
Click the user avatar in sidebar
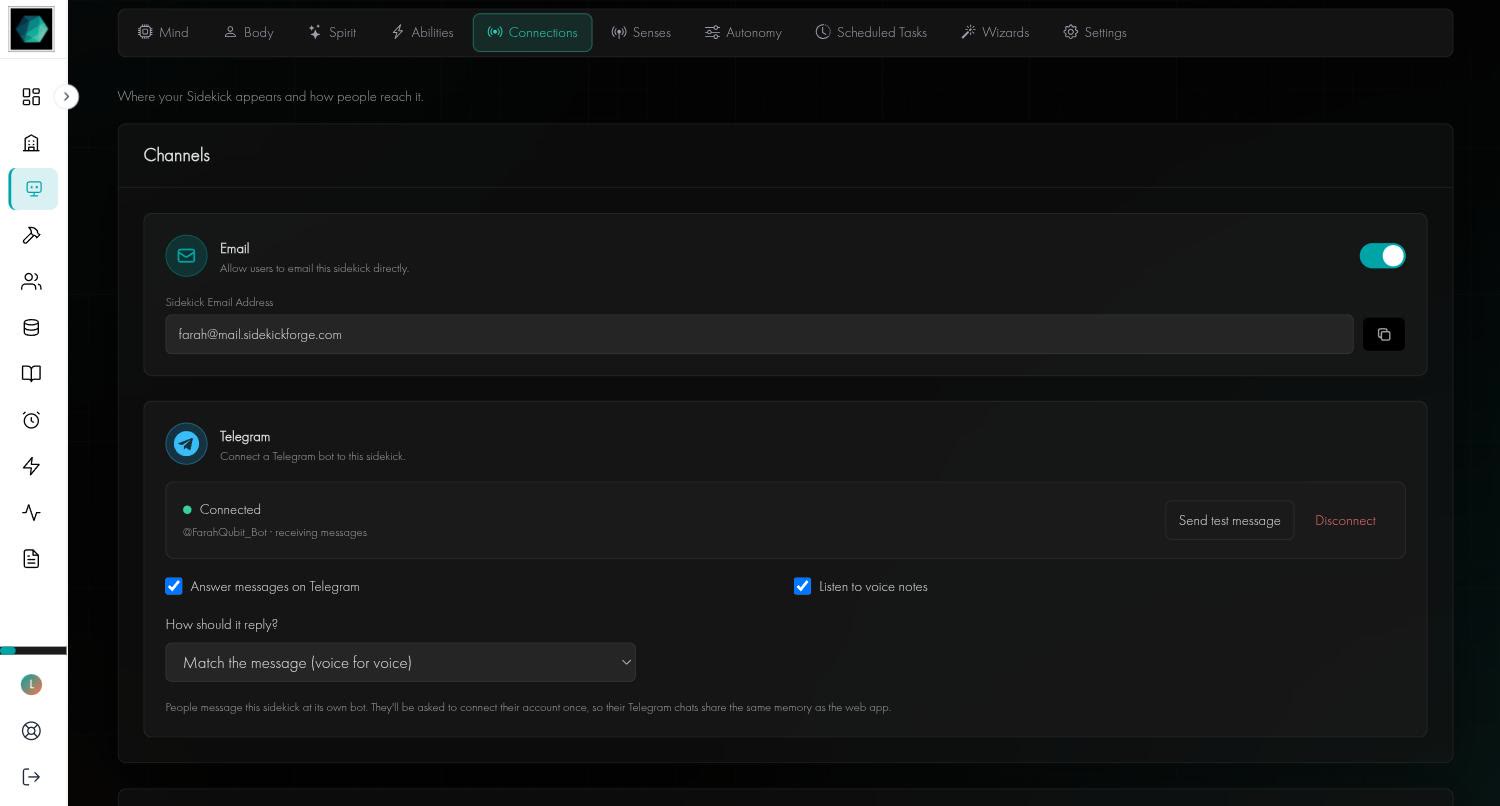coord(31,684)
